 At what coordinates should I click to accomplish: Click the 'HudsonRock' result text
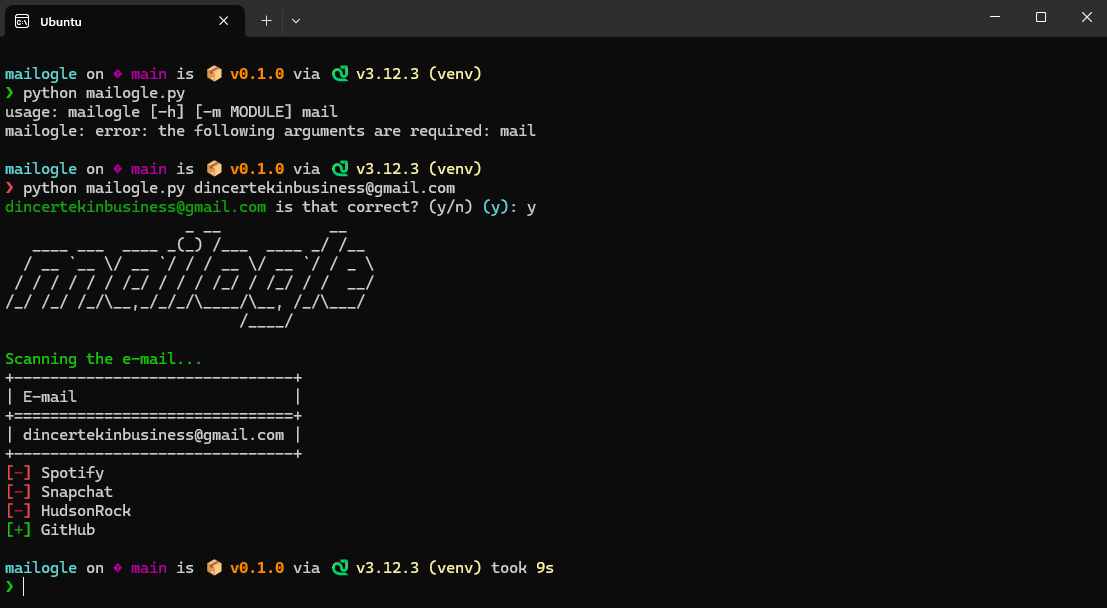[x=85, y=511]
